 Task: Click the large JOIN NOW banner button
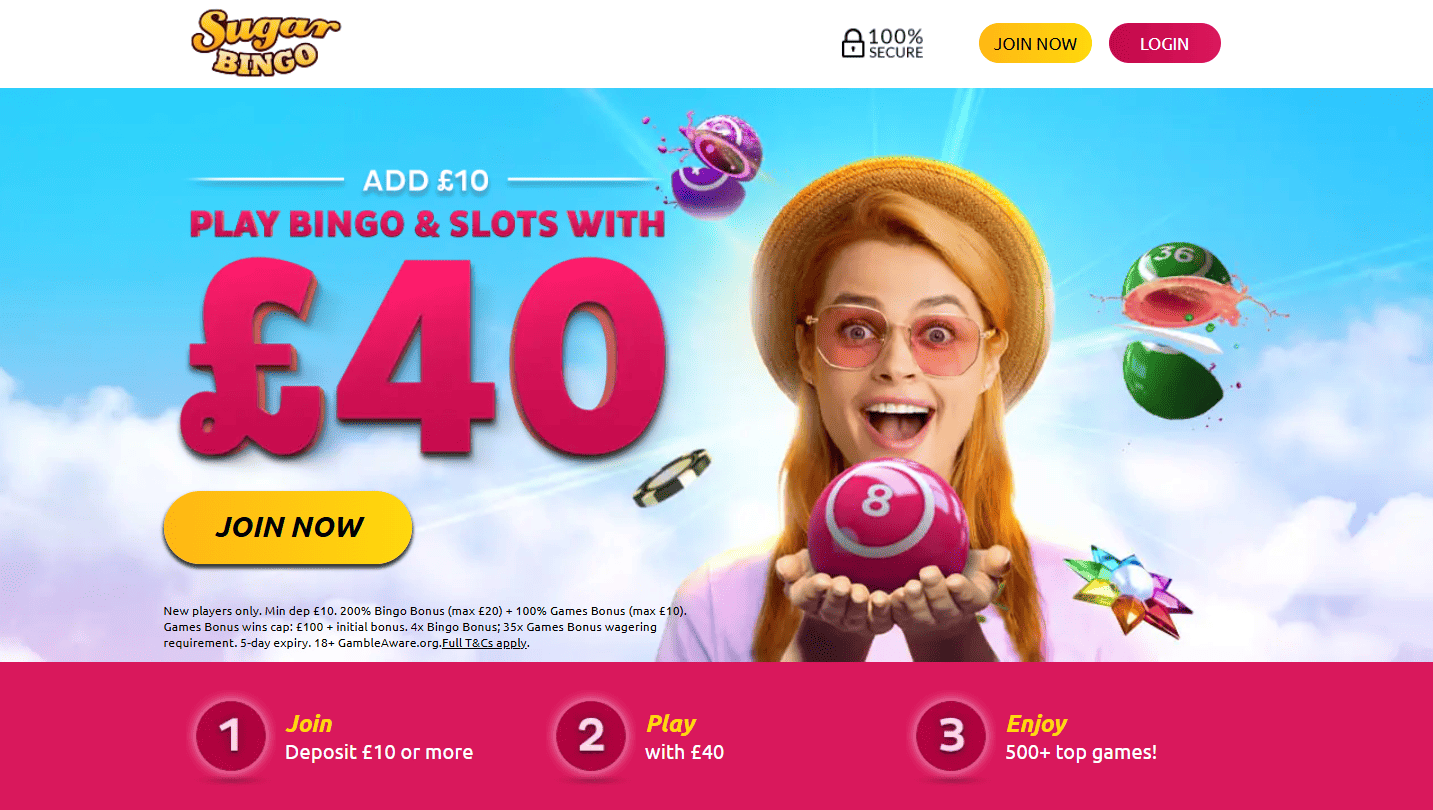click(x=288, y=527)
